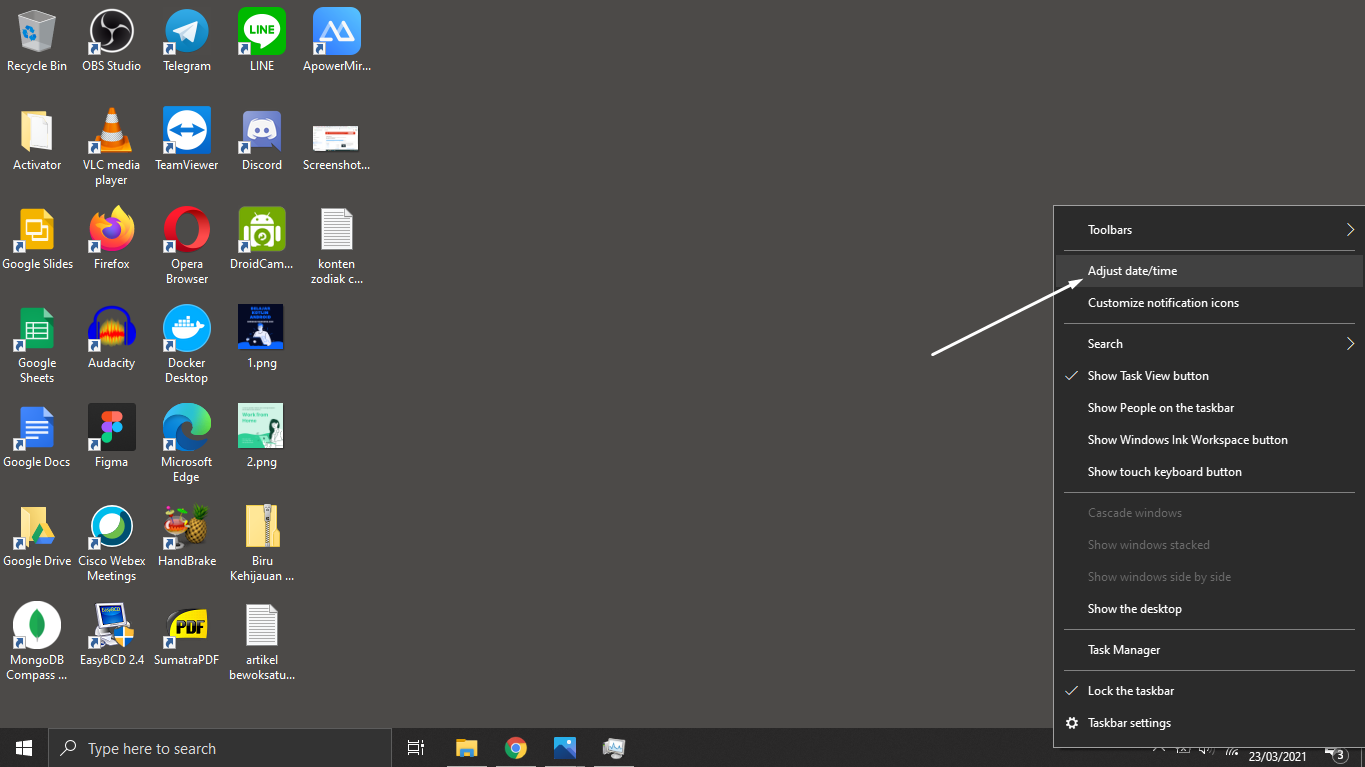Select the TeamViewer shortcut
The height and width of the screenshot is (767, 1365).
(187, 131)
